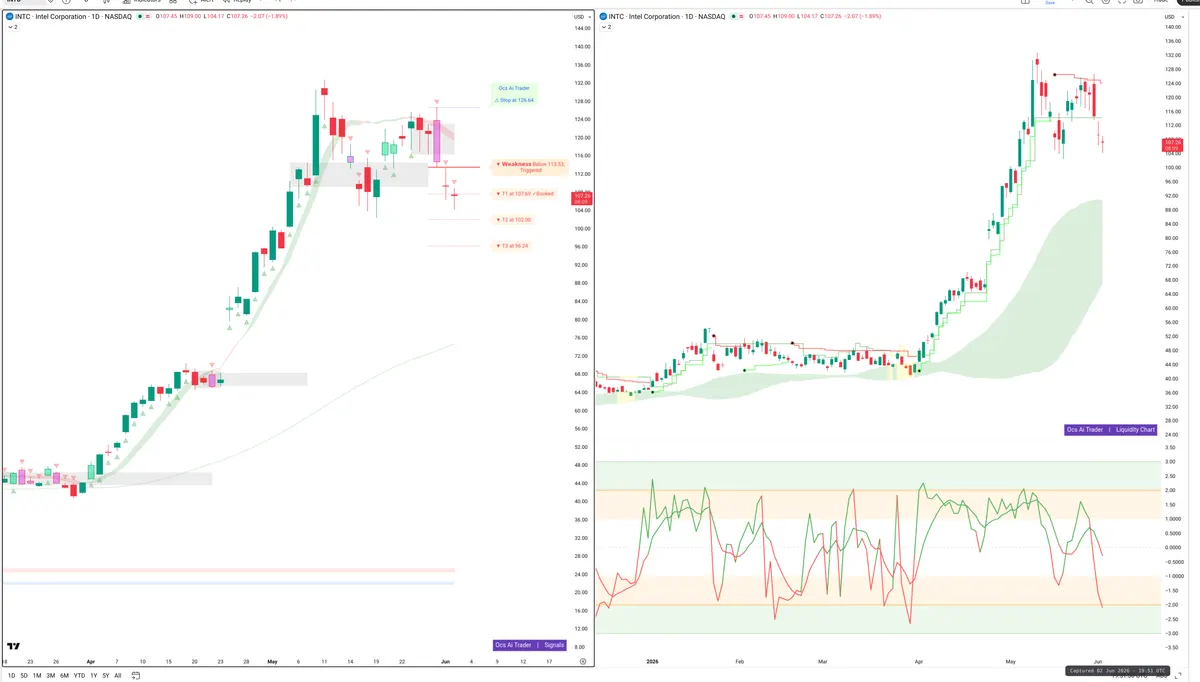The image size is (1200, 682).
Task: Click the 'T2 at 102.90' target label
Action: 513,219
